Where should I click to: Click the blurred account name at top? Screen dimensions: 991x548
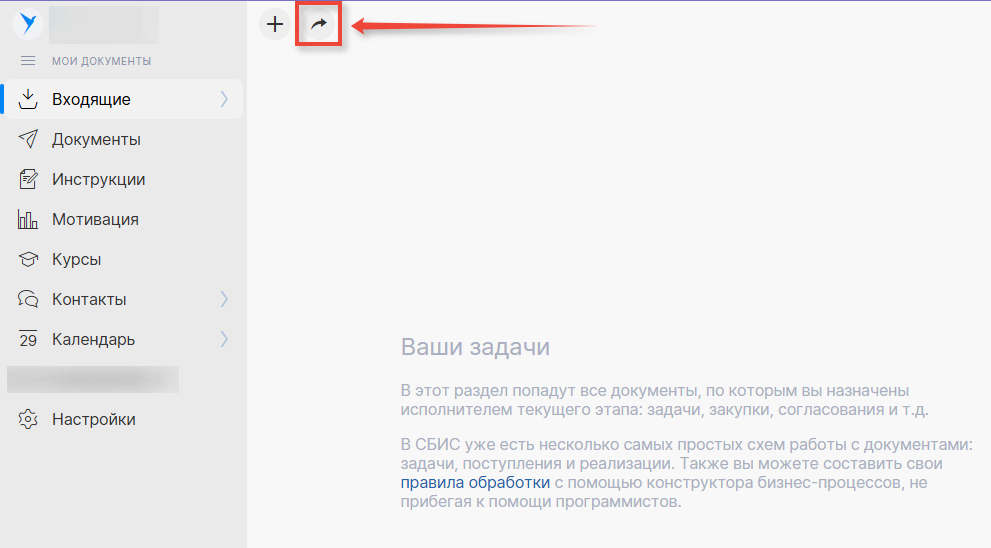[103, 23]
